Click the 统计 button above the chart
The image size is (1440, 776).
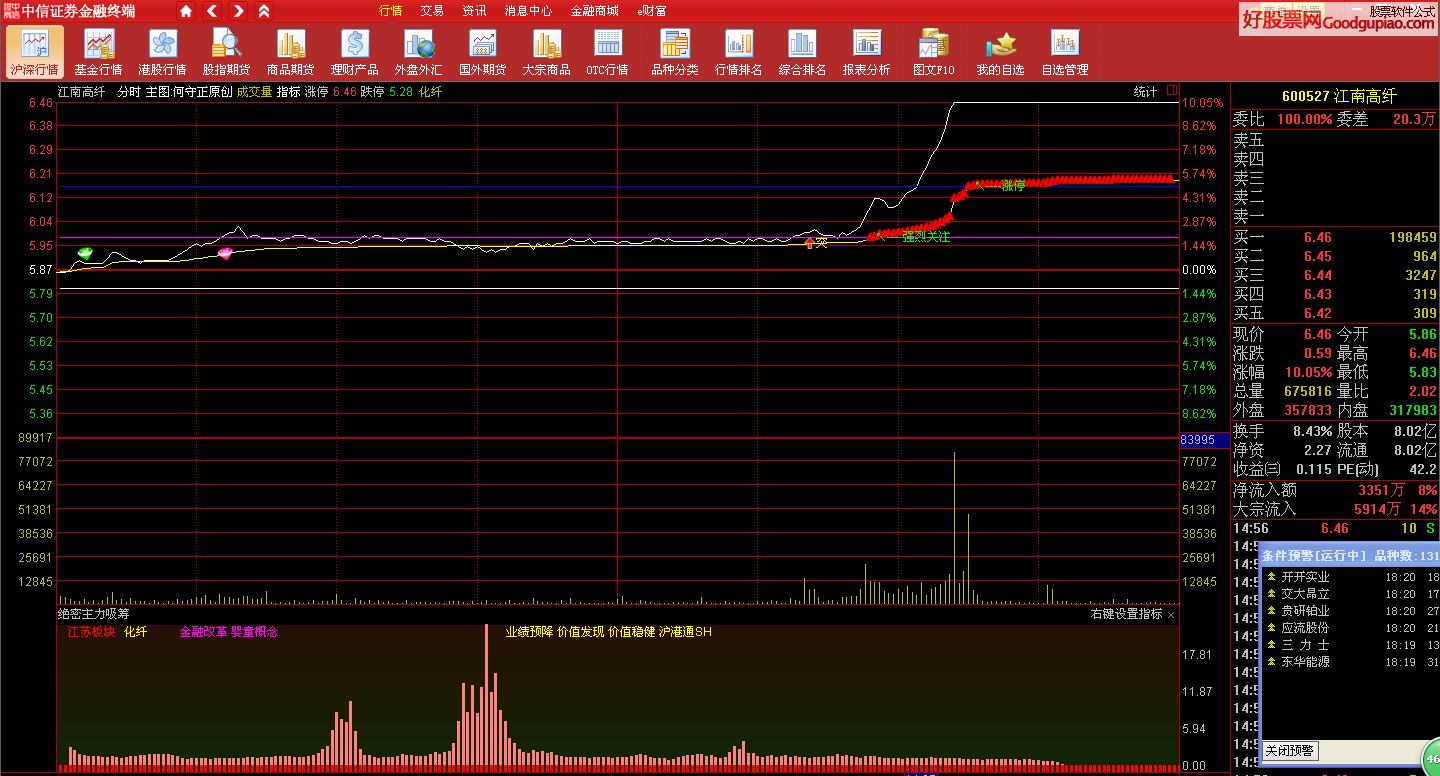(x=1145, y=91)
